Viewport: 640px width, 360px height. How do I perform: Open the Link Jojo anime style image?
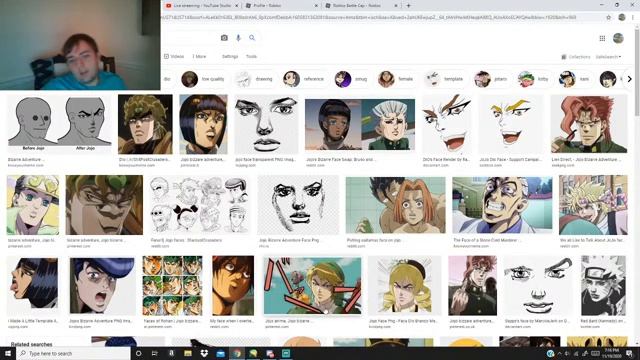[312, 286]
